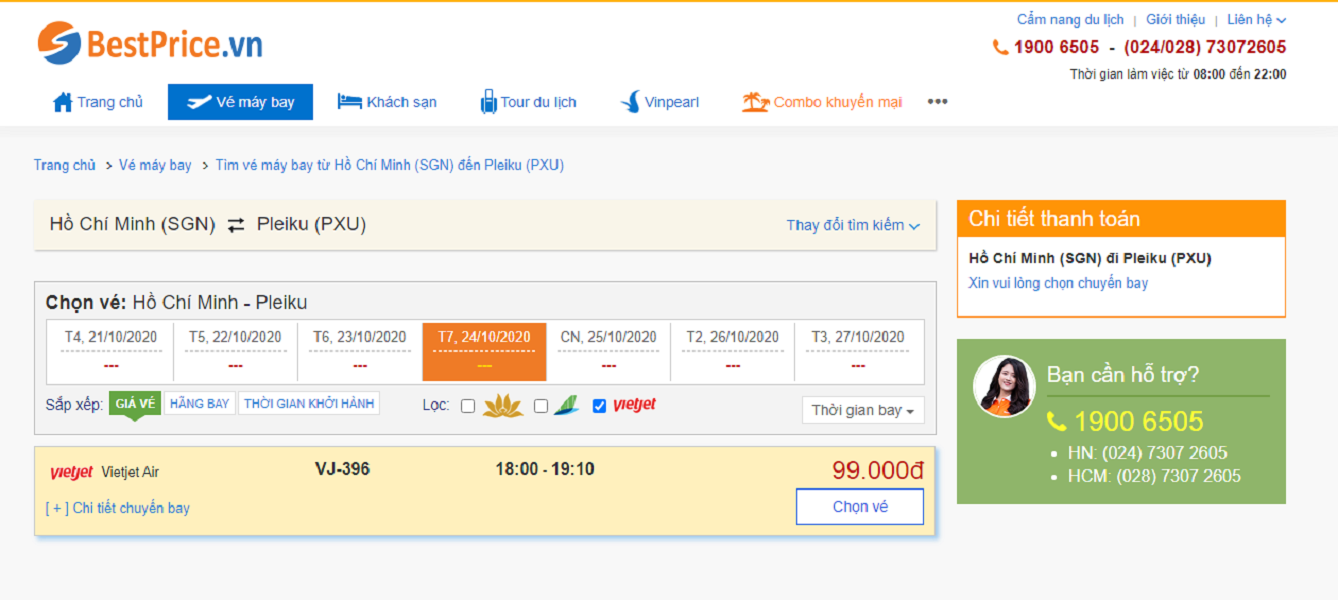Click HN: (024) 7307 2605 number
The image size is (1338, 600).
click(x=1148, y=453)
